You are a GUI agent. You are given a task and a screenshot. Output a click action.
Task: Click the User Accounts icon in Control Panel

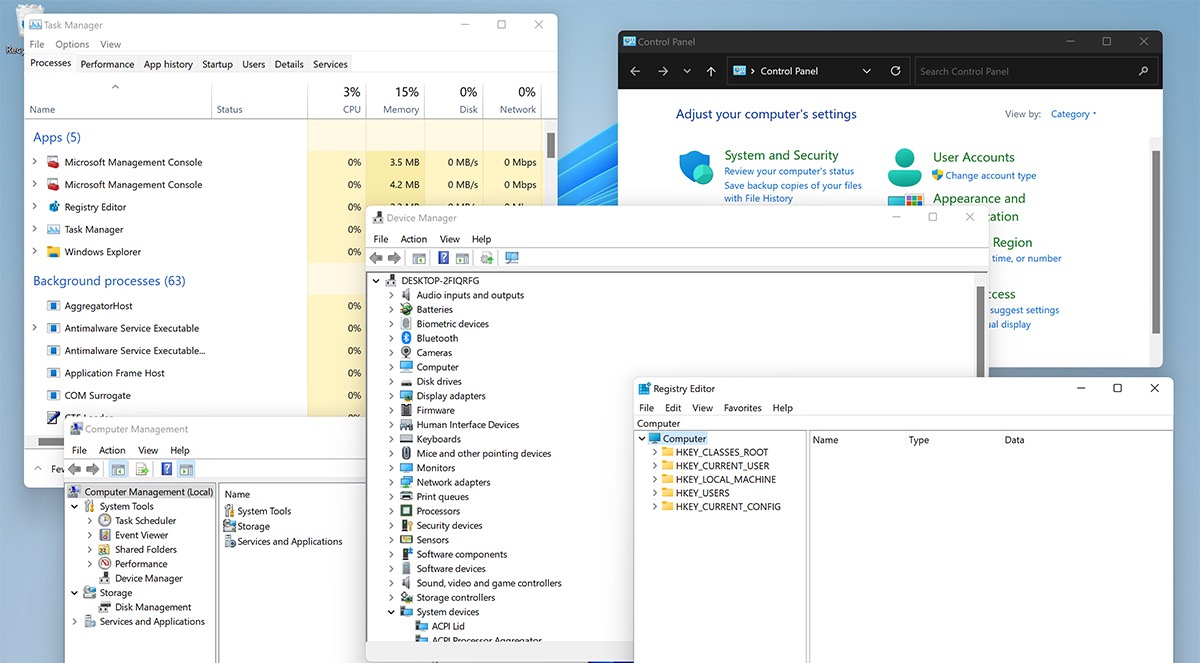point(904,167)
